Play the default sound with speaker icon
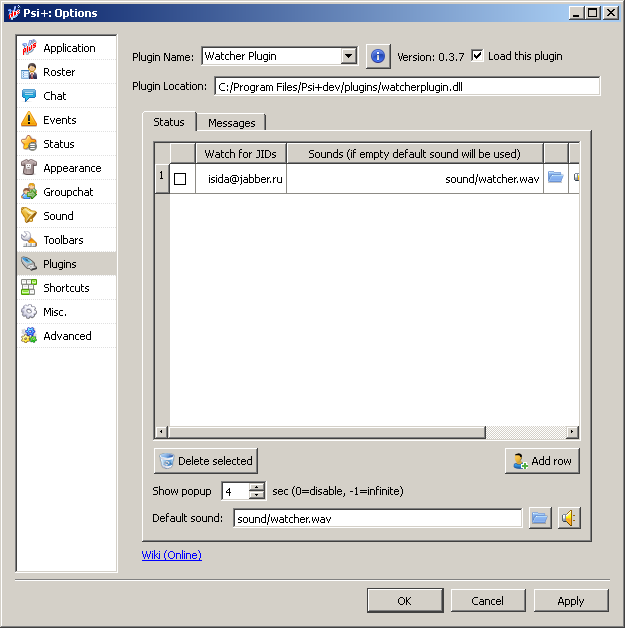The width and height of the screenshot is (625, 628). click(569, 518)
